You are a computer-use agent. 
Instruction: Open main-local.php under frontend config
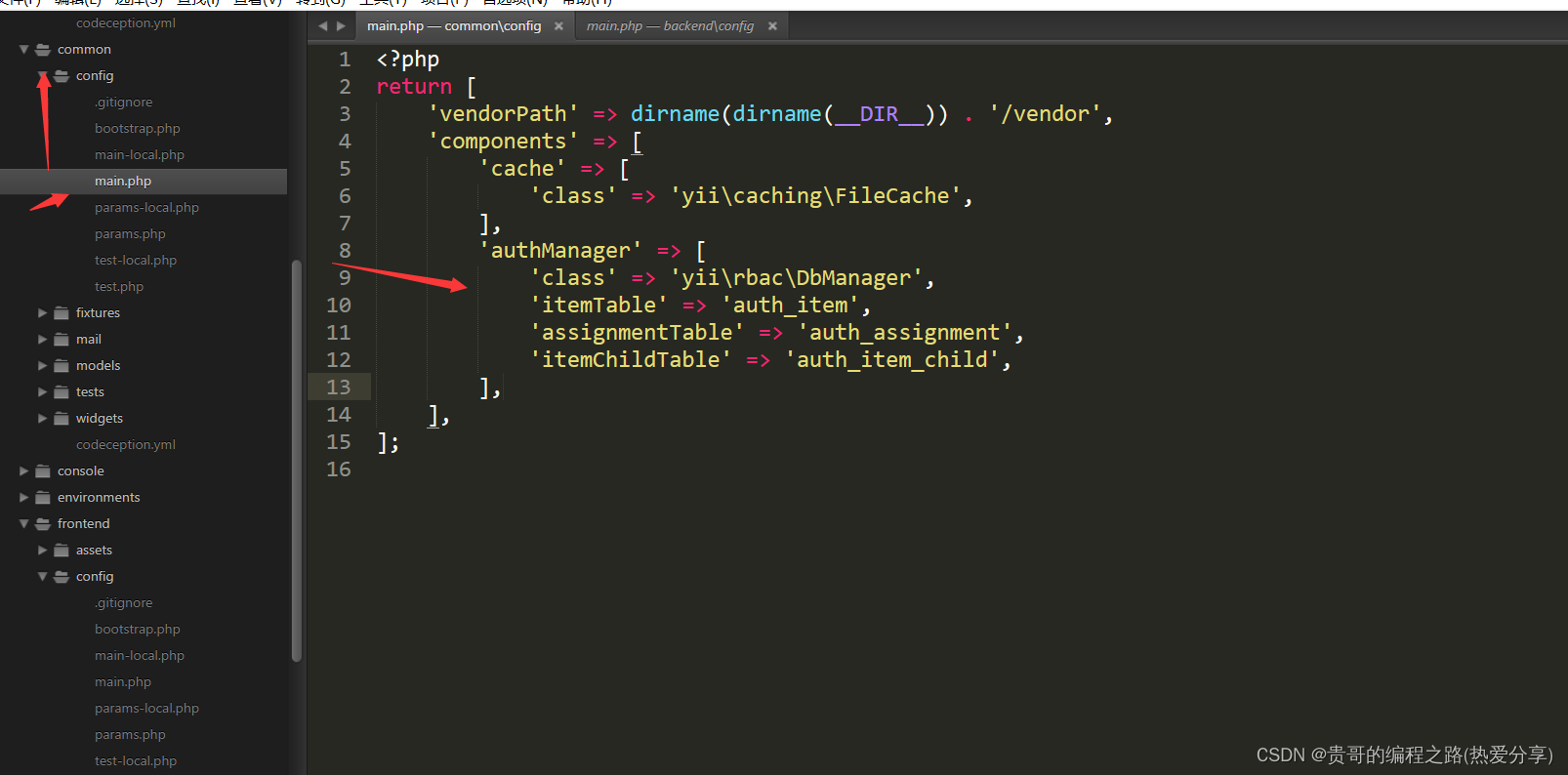point(140,656)
